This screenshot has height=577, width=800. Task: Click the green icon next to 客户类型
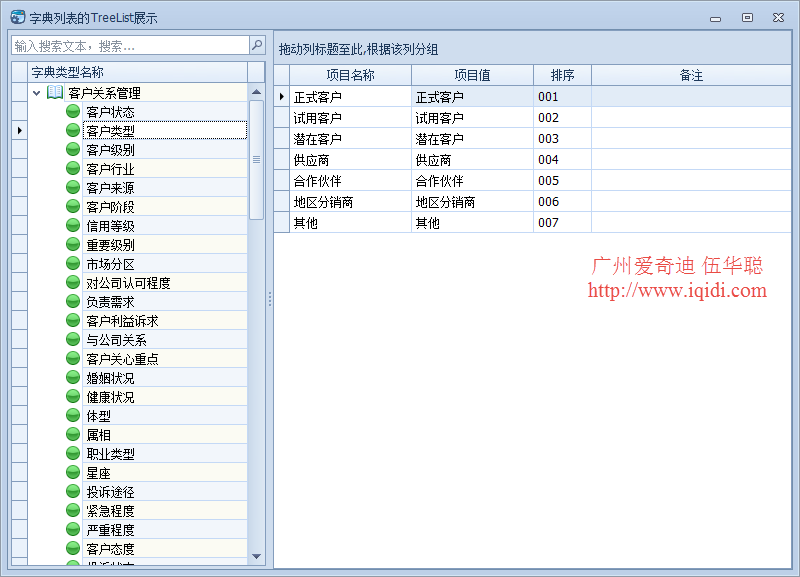pos(73,130)
